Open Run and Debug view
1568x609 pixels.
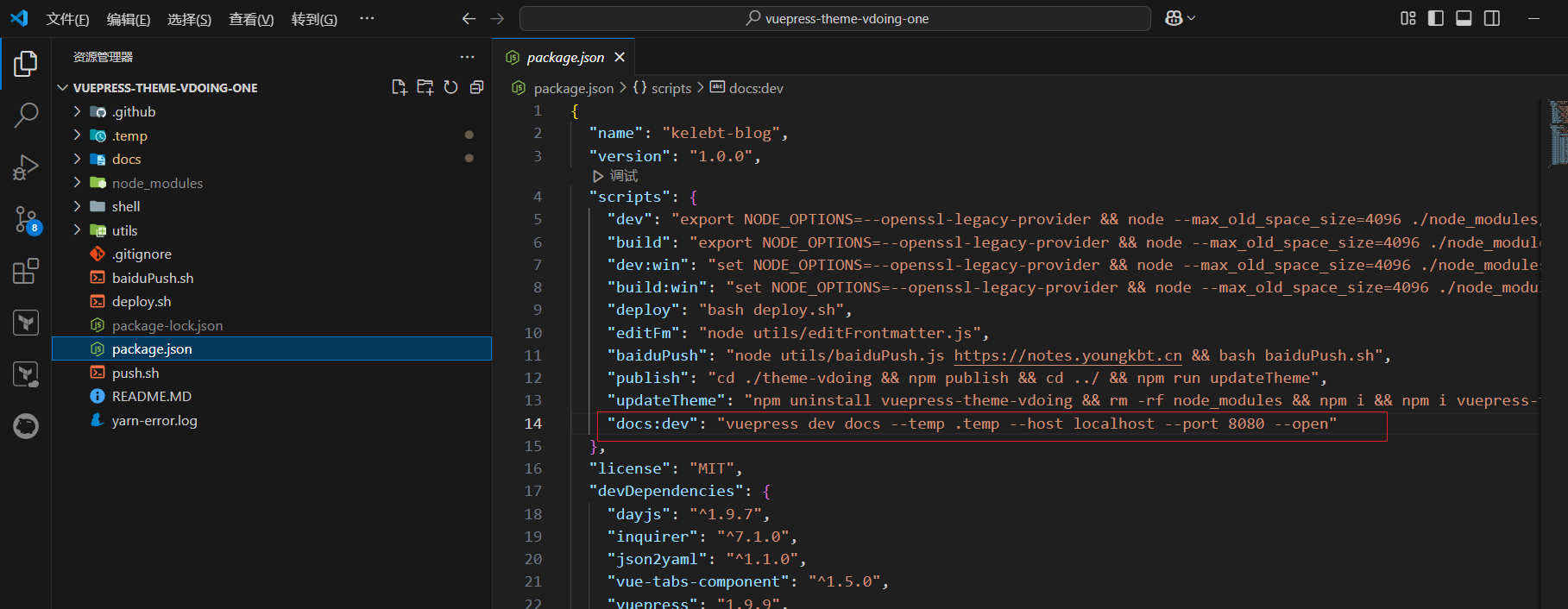pos(26,166)
